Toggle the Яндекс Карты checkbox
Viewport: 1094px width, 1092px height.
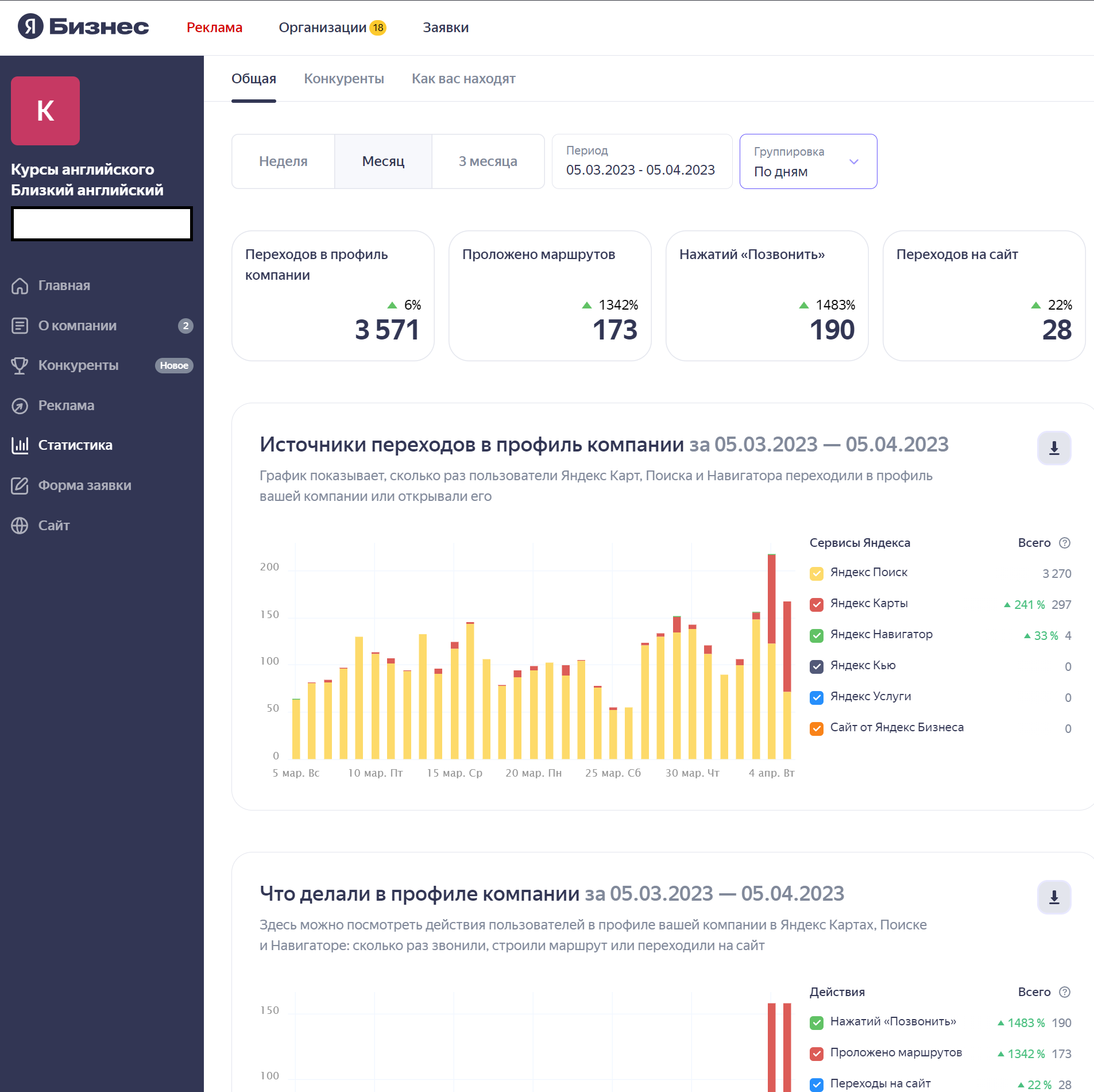pyautogui.click(x=817, y=604)
